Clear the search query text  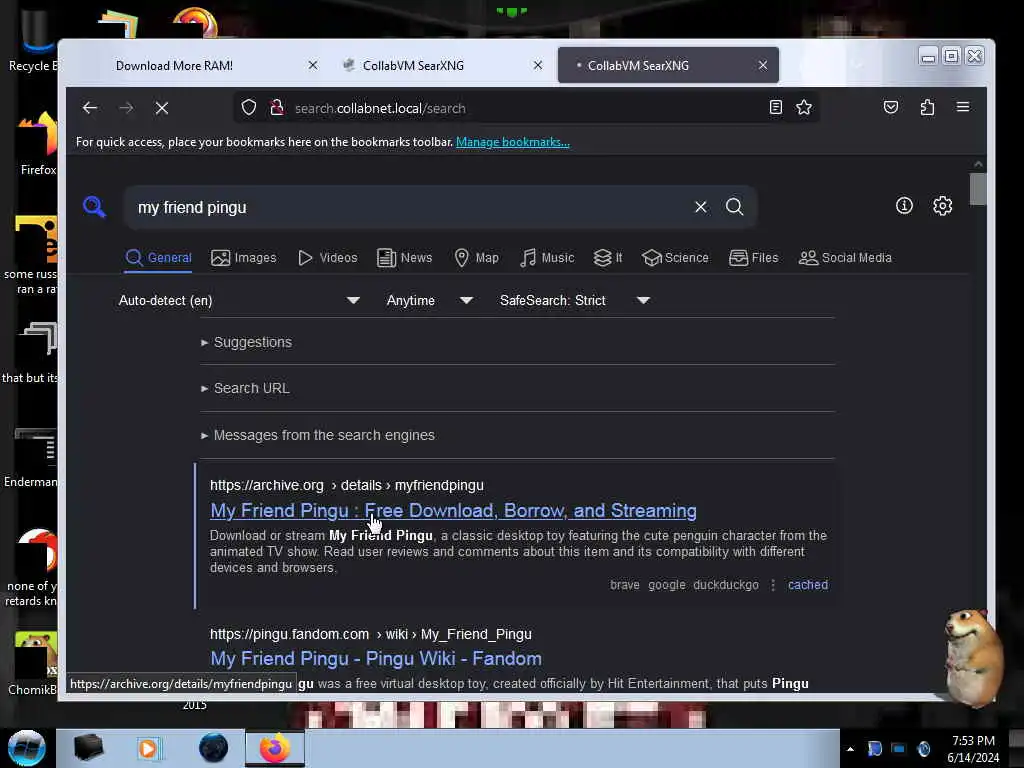pos(701,207)
